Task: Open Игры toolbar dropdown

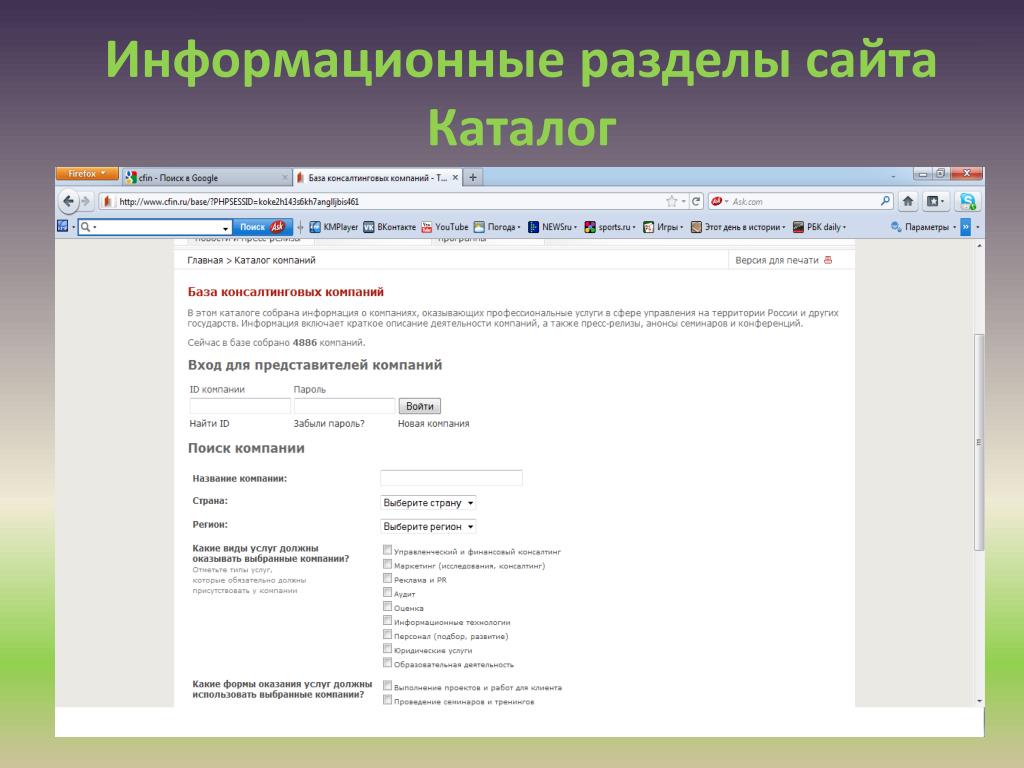Action: (663, 227)
